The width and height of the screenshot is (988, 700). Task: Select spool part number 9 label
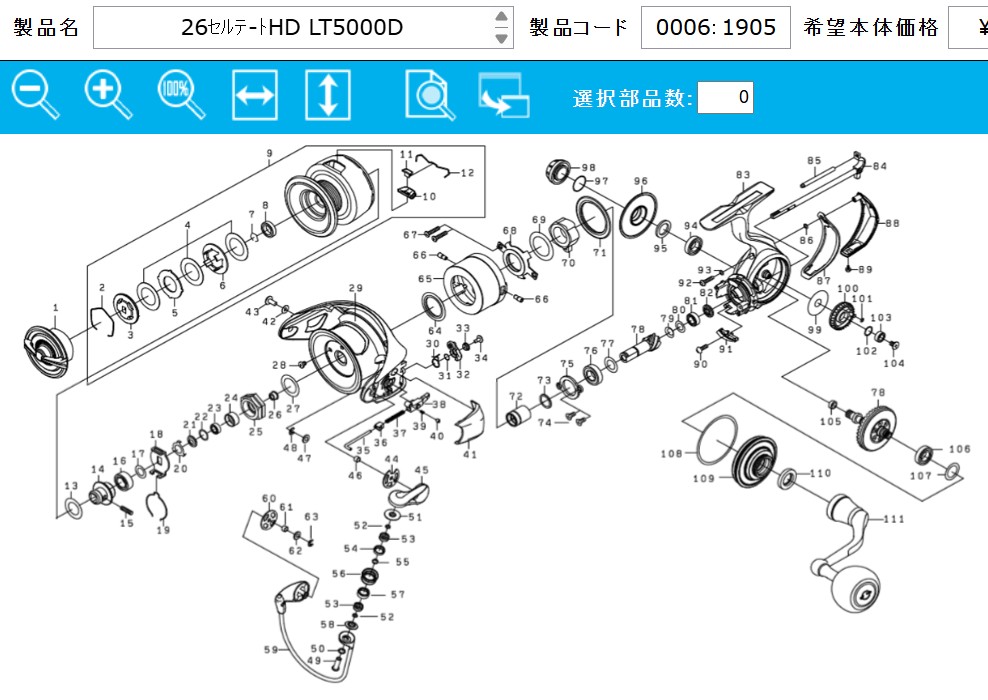click(270, 153)
